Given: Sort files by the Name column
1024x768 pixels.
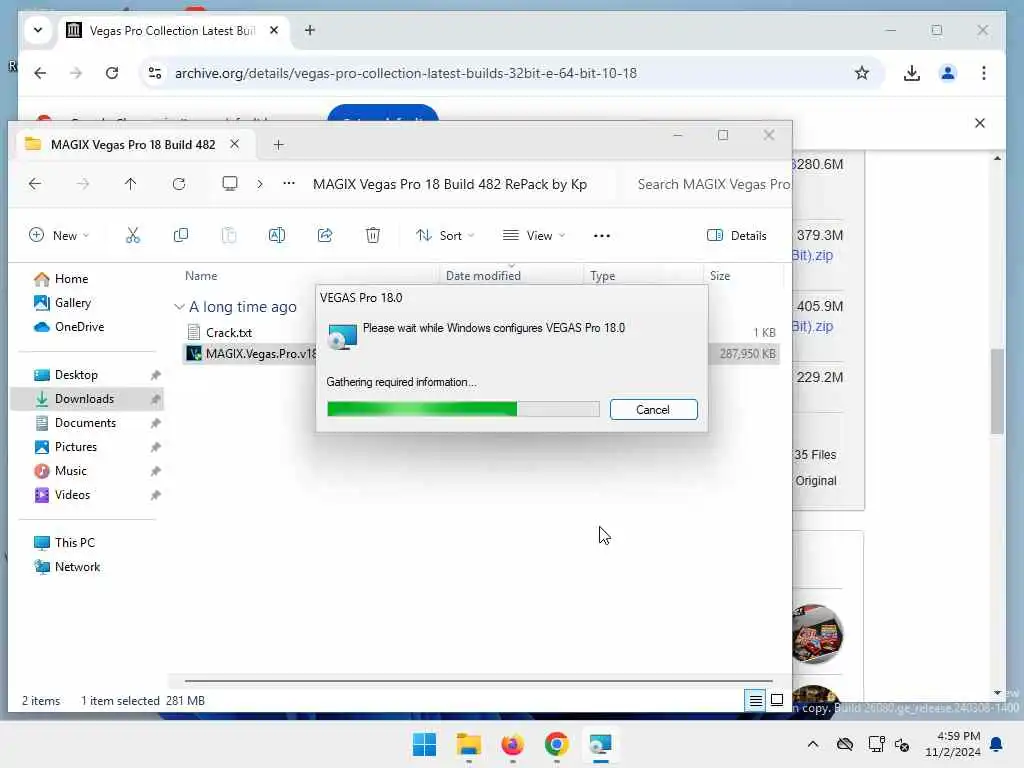Looking at the screenshot, I should click(201, 276).
